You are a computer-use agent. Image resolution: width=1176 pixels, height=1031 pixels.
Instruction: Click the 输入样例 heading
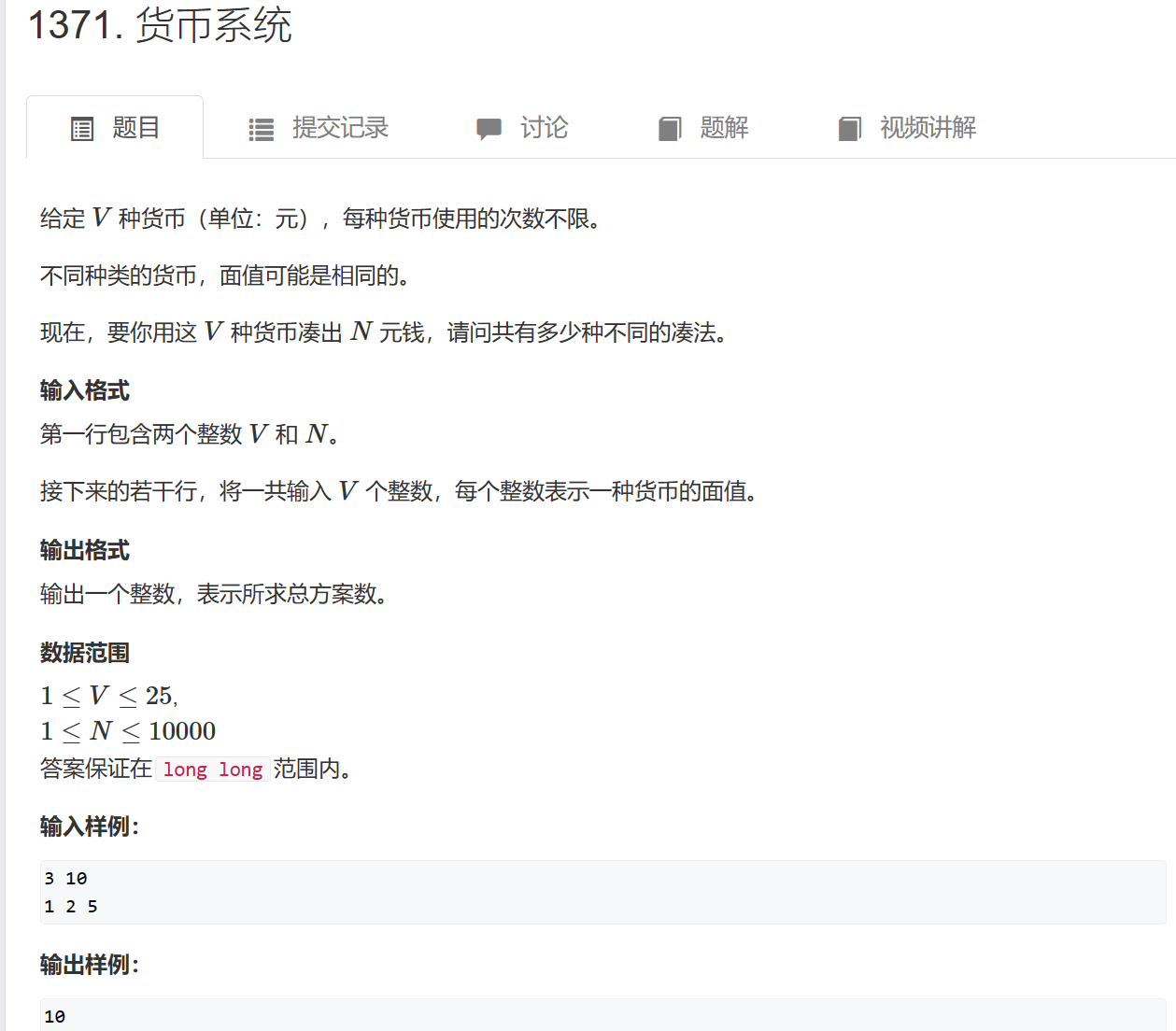coord(90,826)
